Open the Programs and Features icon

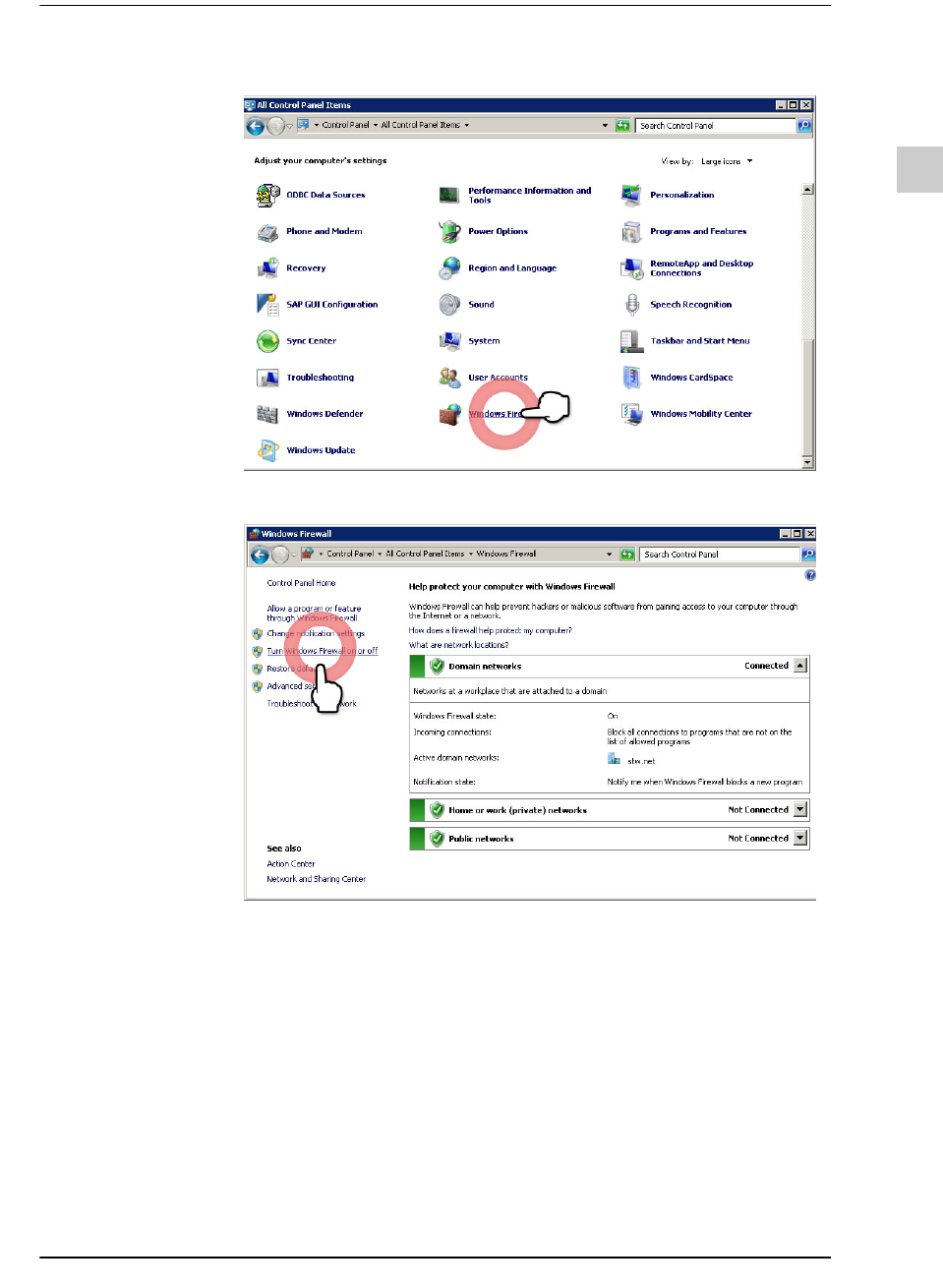pyautogui.click(x=631, y=232)
